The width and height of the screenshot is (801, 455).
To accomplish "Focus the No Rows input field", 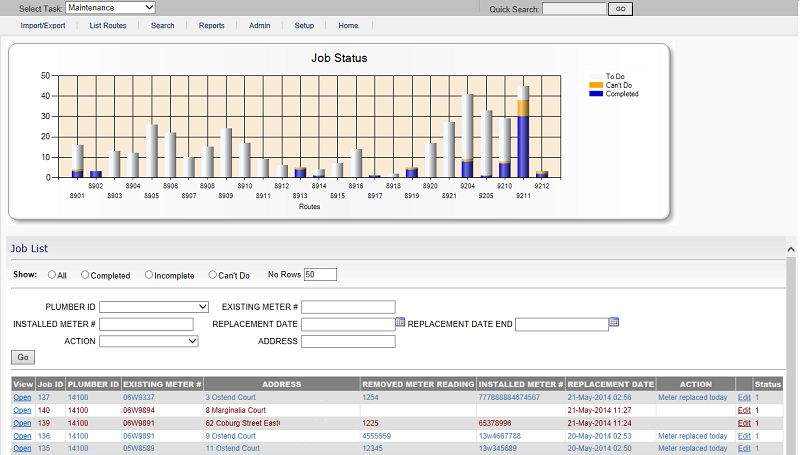I will (x=320, y=274).
